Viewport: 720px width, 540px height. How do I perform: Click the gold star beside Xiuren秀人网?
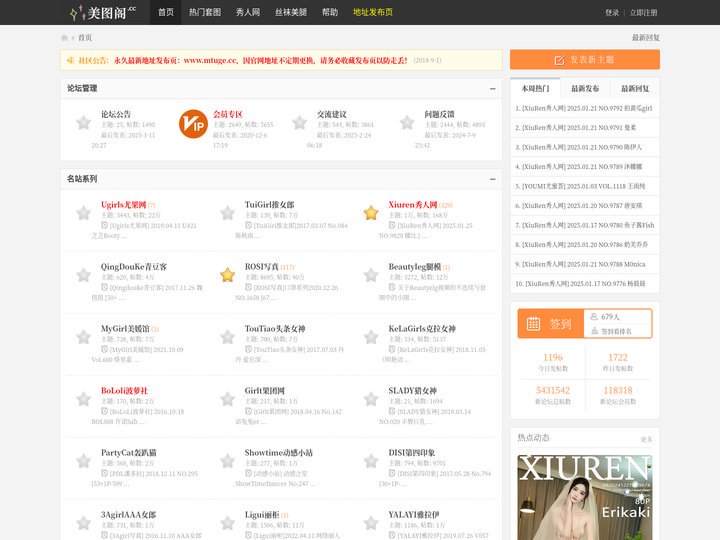[371, 213]
